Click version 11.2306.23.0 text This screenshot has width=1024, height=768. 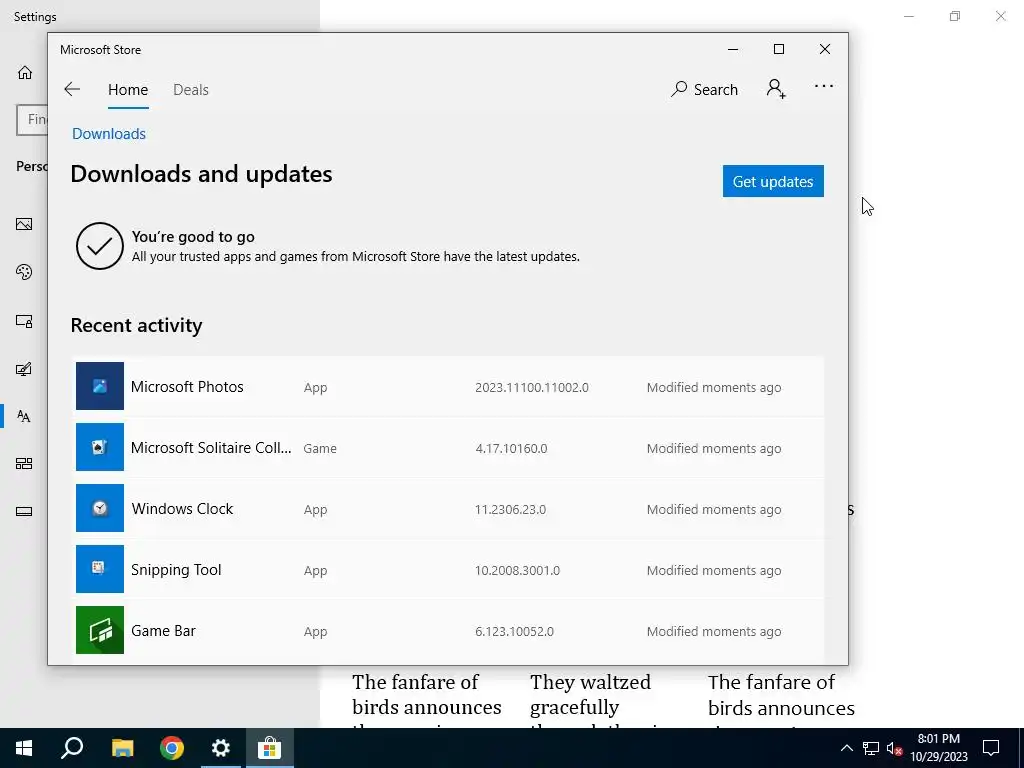coord(510,509)
